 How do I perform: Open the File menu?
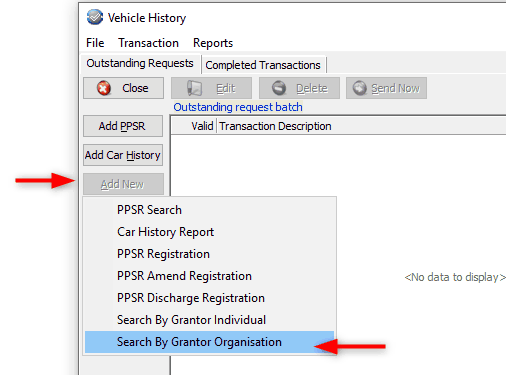95,43
